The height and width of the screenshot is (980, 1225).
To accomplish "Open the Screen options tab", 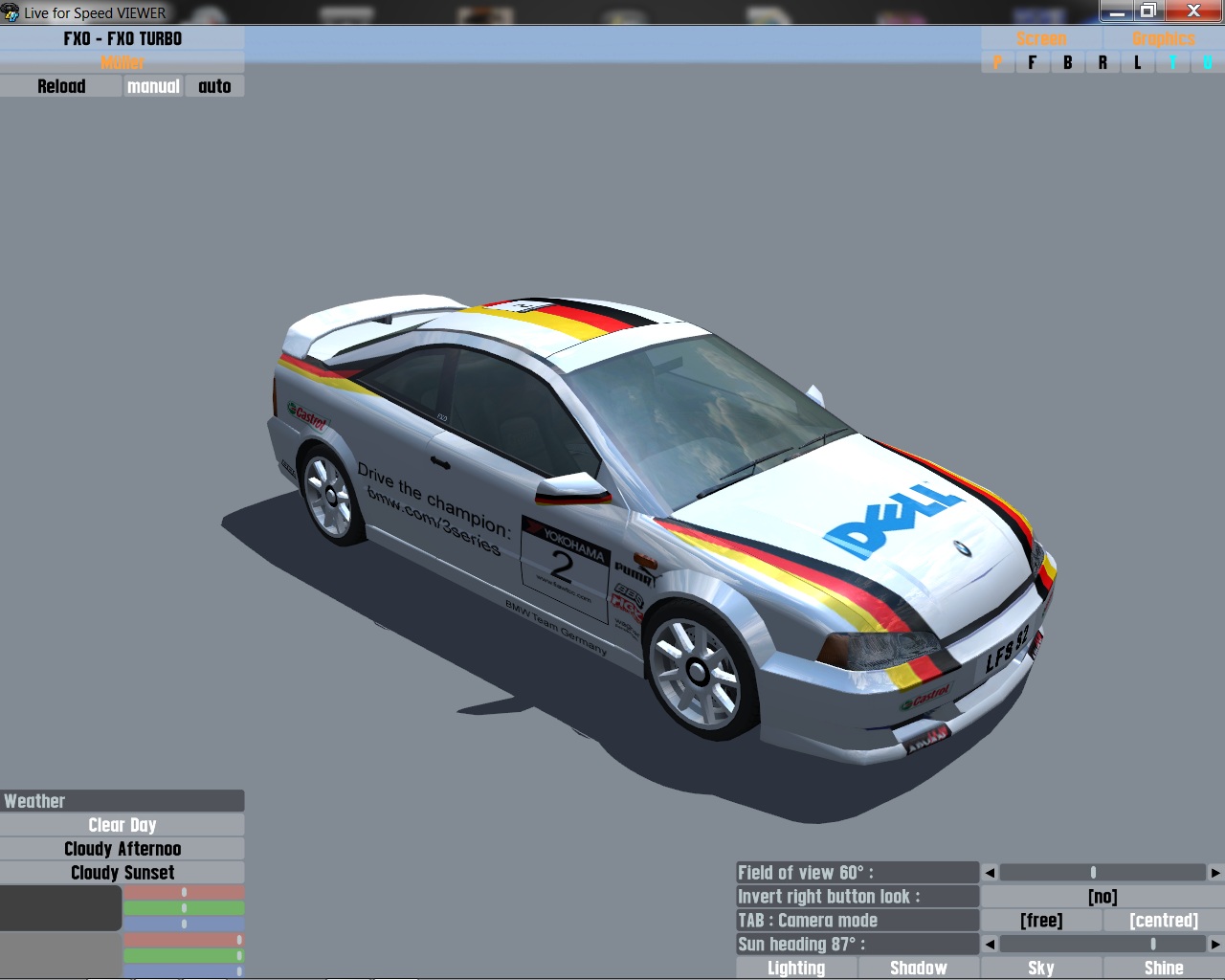I will 1041,39.
